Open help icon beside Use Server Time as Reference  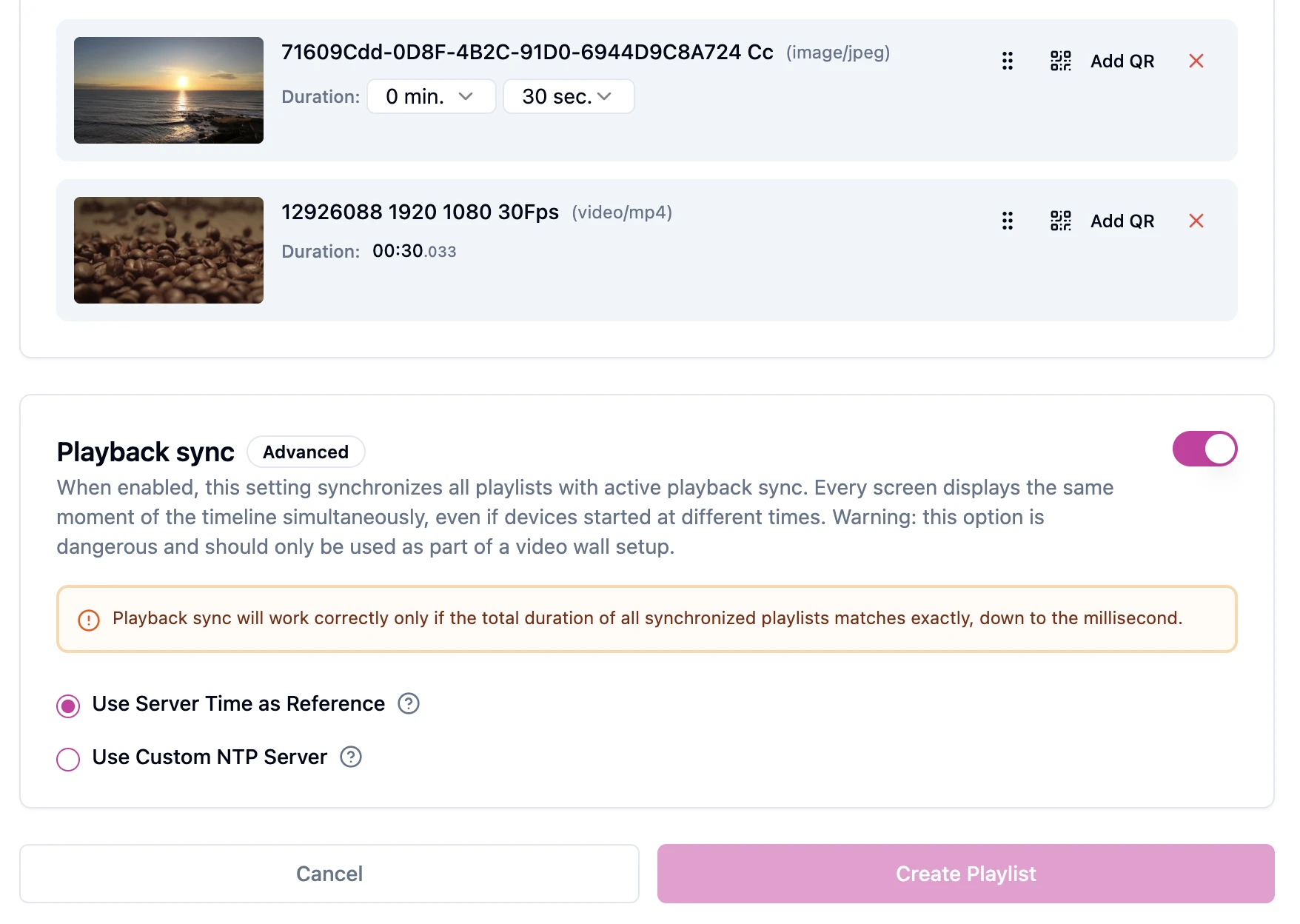click(409, 703)
